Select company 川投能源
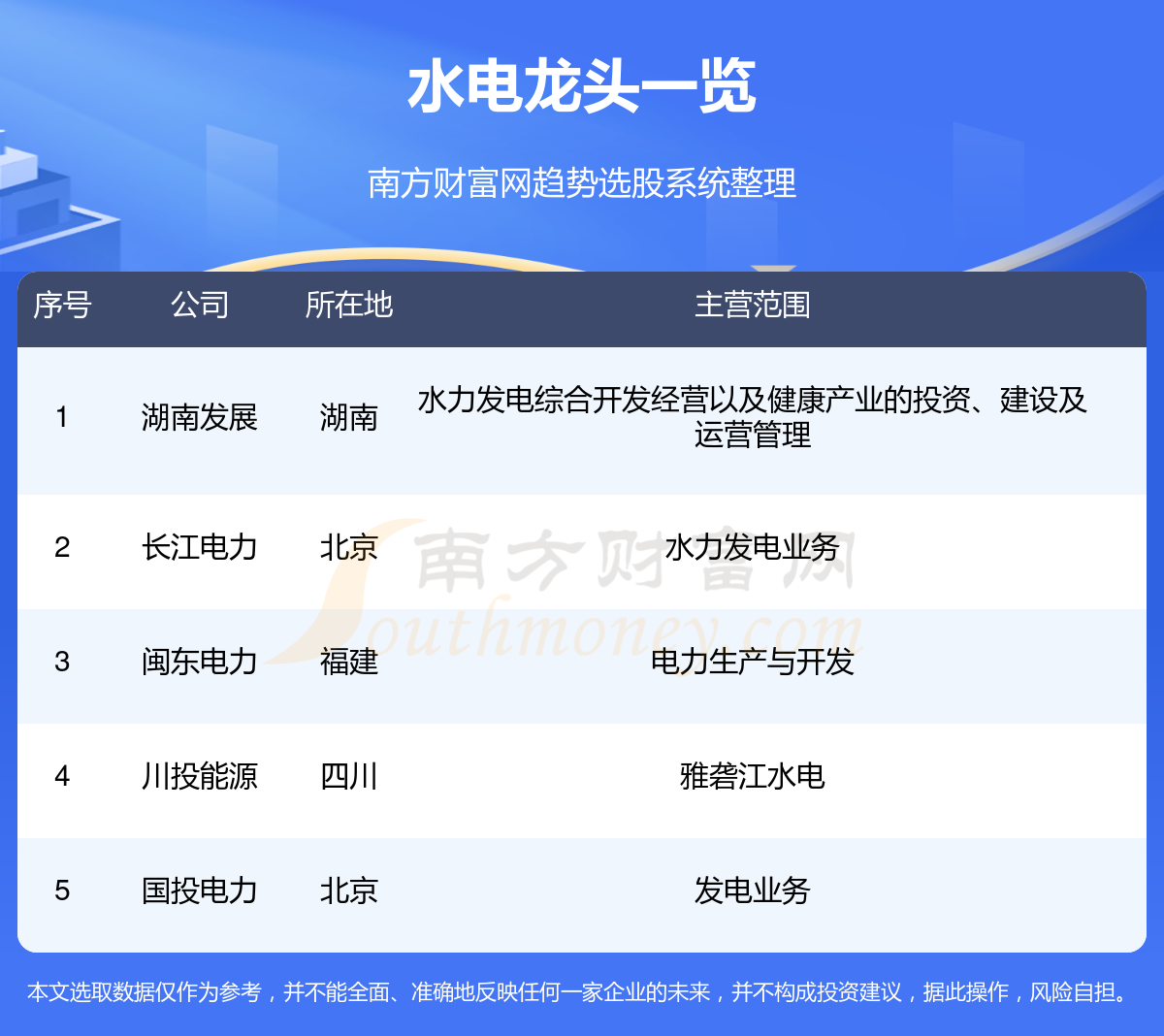The image size is (1164, 1036). point(200,776)
